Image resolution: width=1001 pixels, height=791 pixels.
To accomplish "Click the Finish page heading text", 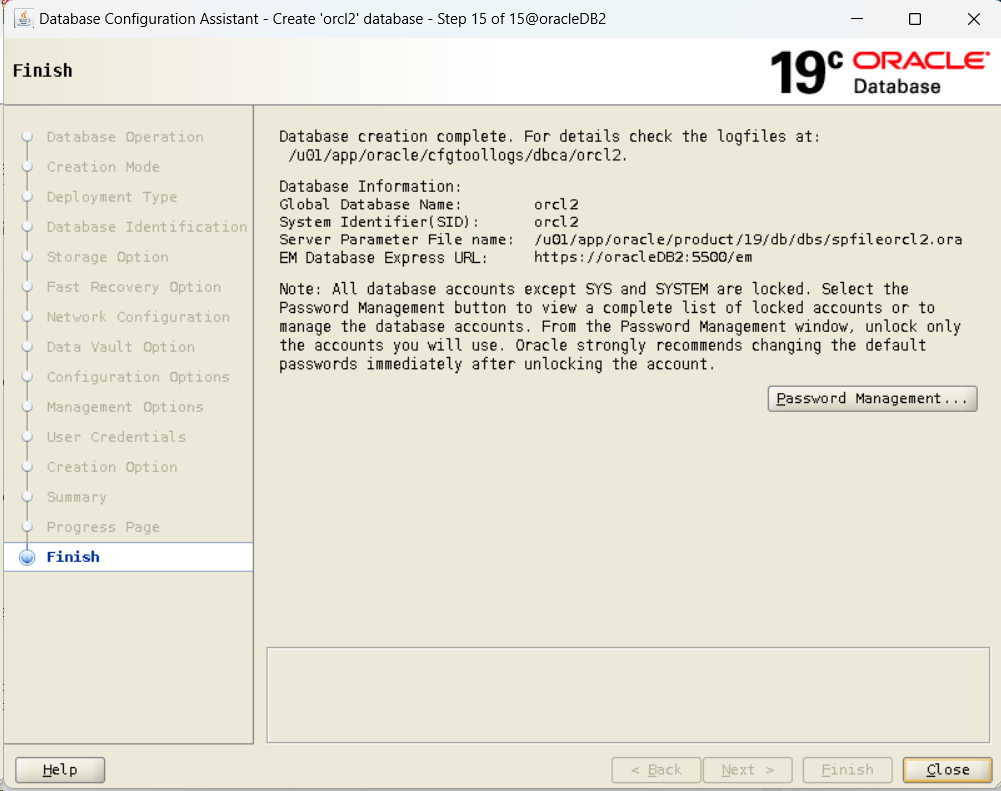I will coord(43,70).
